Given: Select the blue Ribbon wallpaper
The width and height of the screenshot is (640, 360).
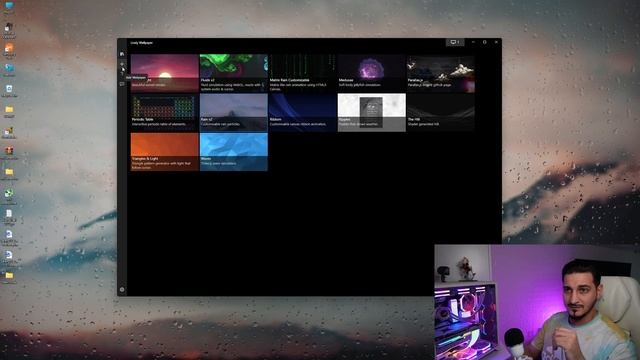Looking at the screenshot, I should coord(302,112).
